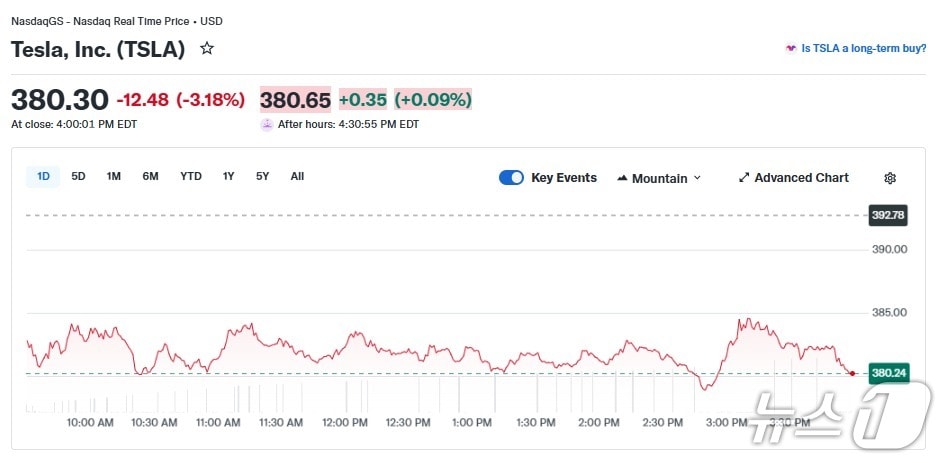Switch to 5D time range
Image resolution: width=945 pixels, height=463 pixels.
click(x=78, y=177)
